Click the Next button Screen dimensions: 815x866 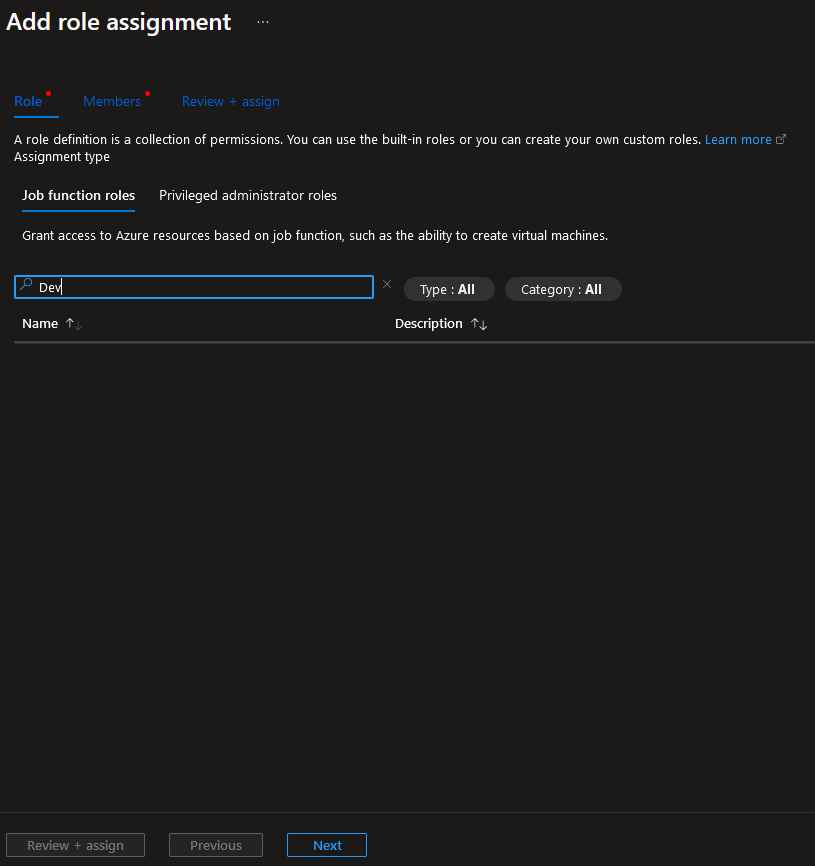tap(327, 845)
